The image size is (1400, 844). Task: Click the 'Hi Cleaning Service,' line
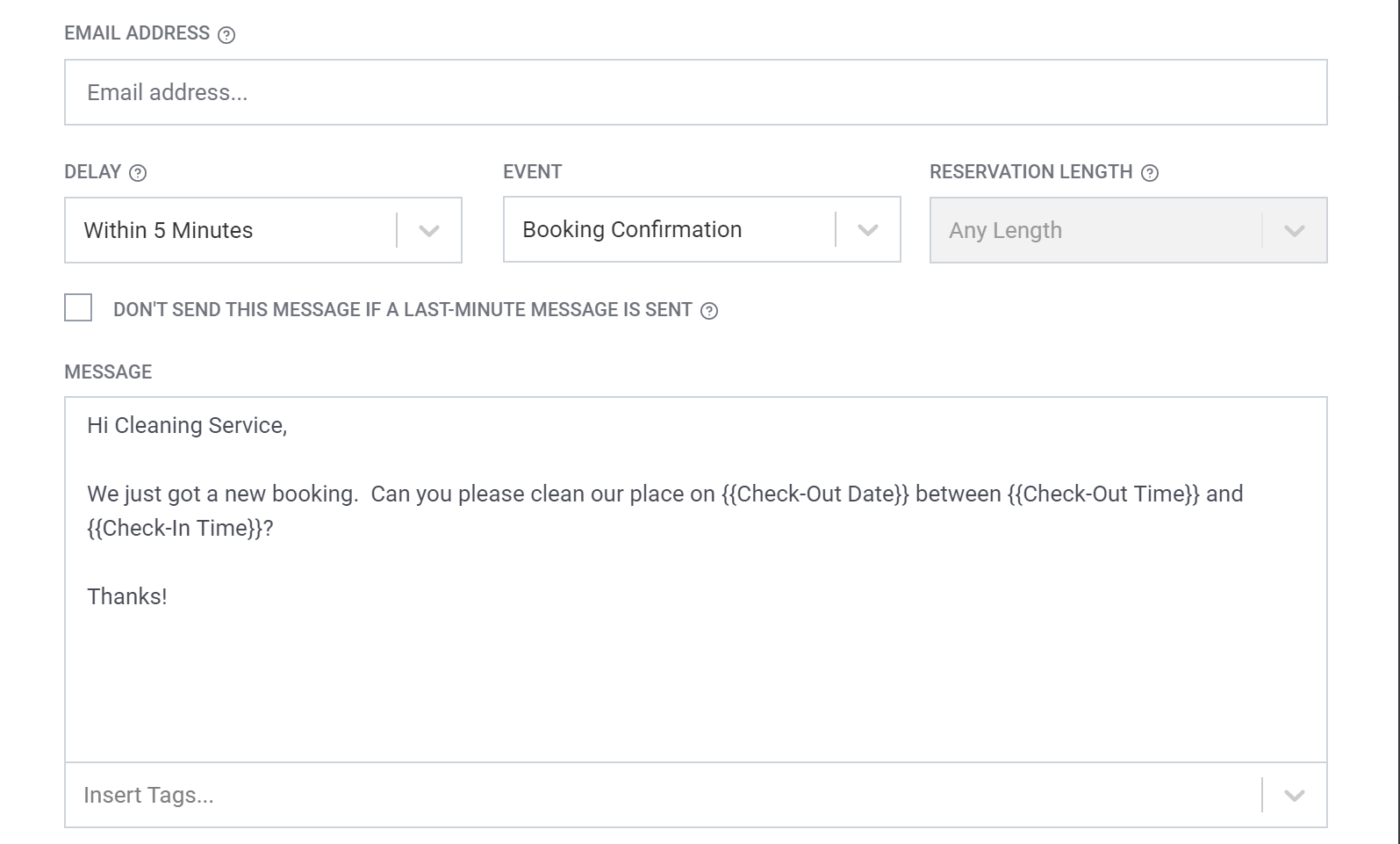click(187, 425)
